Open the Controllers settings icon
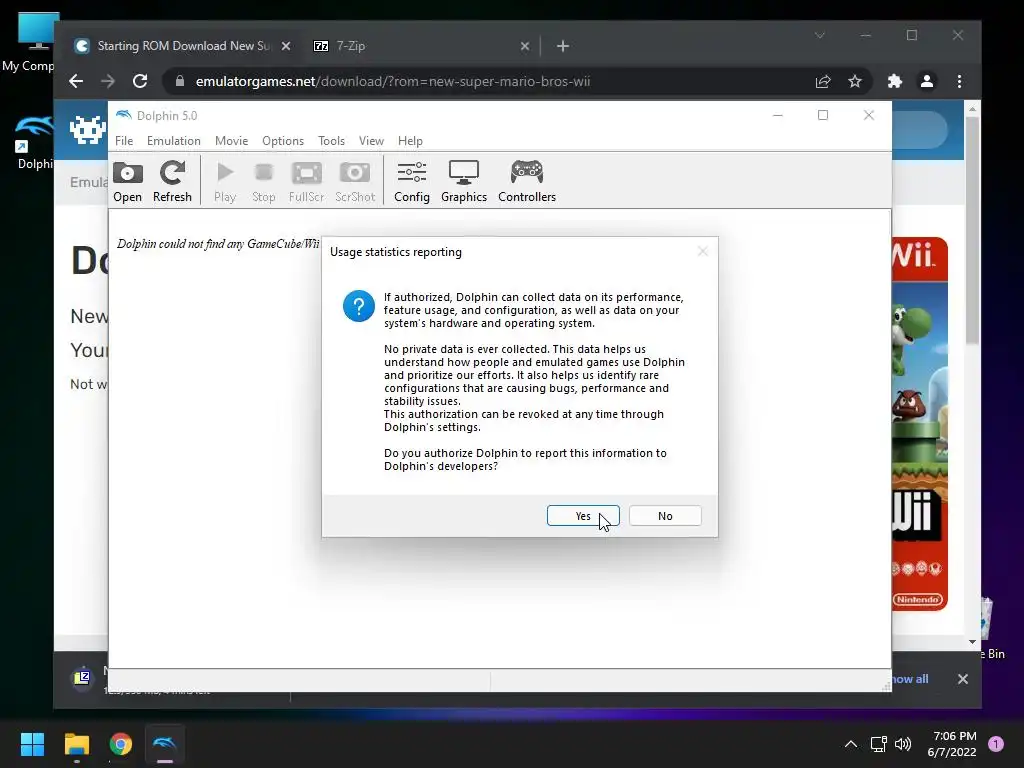Screen dimensions: 1024x768 tap(527, 182)
